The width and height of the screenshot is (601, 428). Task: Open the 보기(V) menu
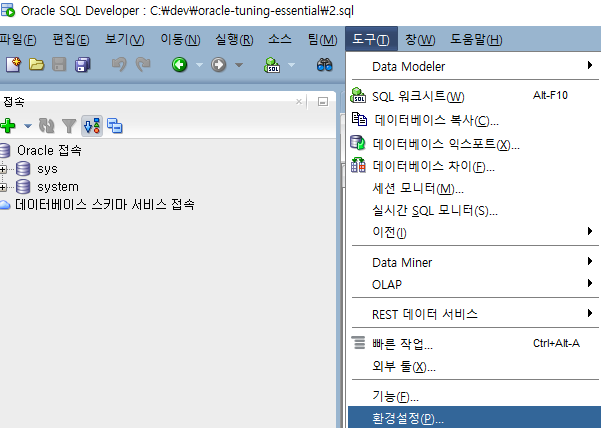(125, 39)
